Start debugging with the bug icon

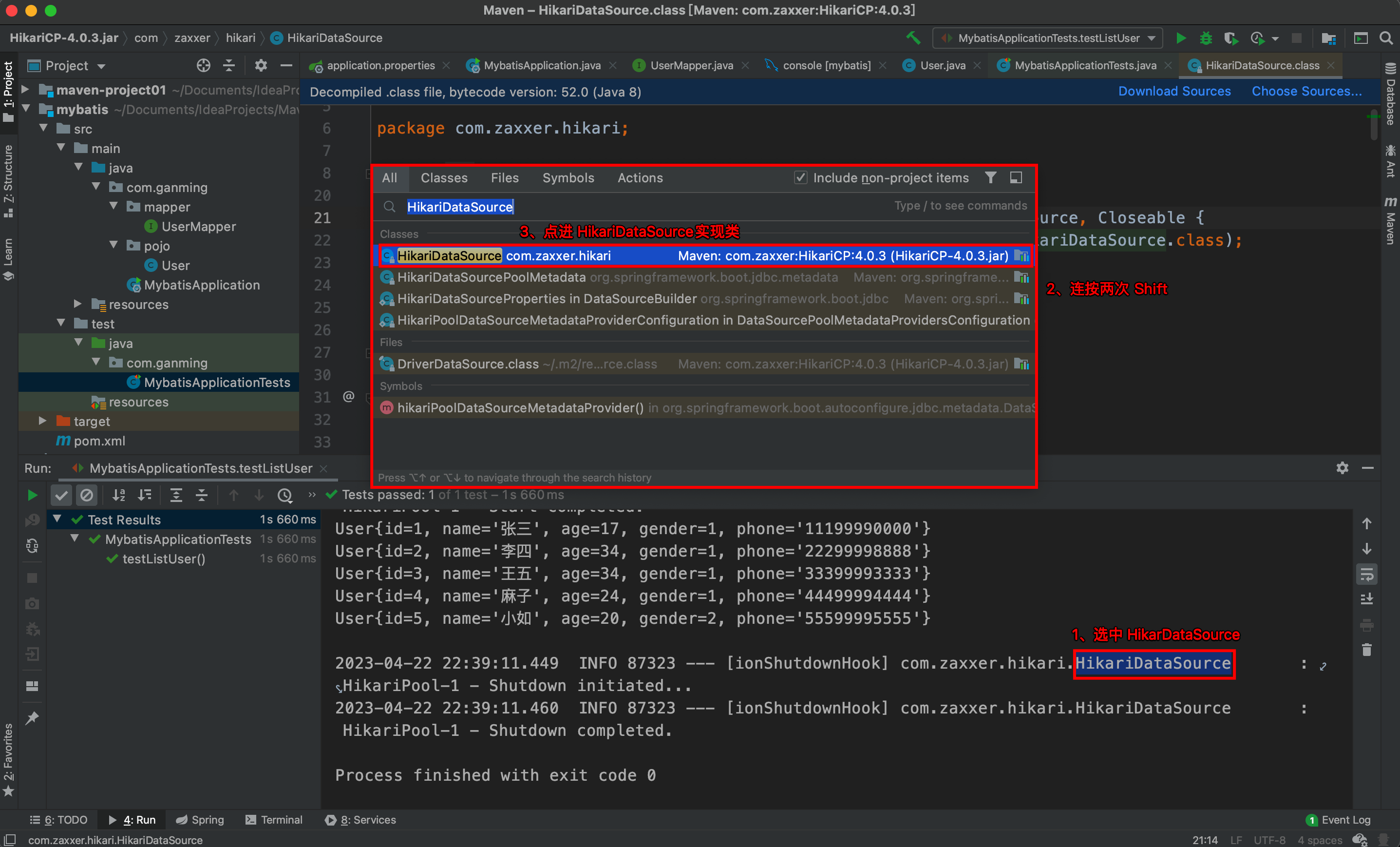click(x=1206, y=38)
